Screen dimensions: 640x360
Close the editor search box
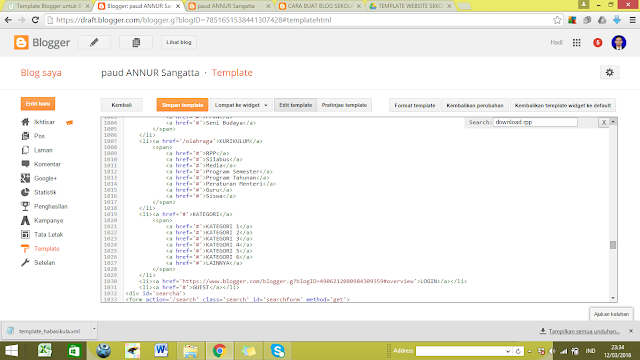click(x=604, y=122)
